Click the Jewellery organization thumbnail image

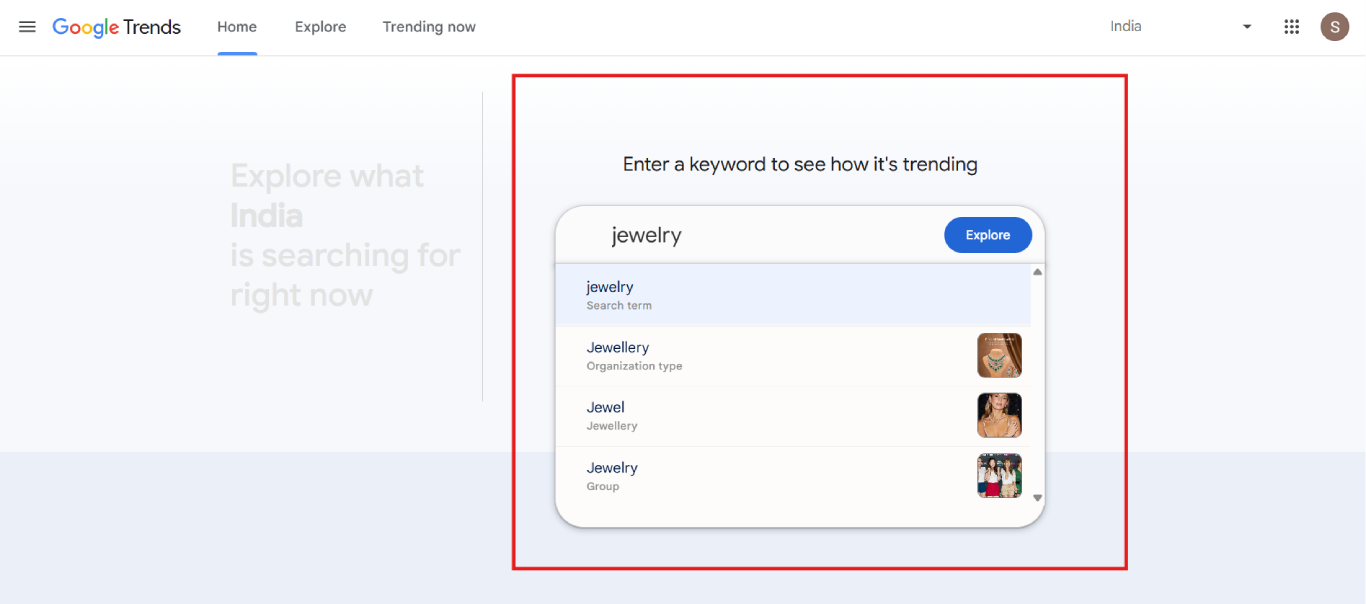999,355
